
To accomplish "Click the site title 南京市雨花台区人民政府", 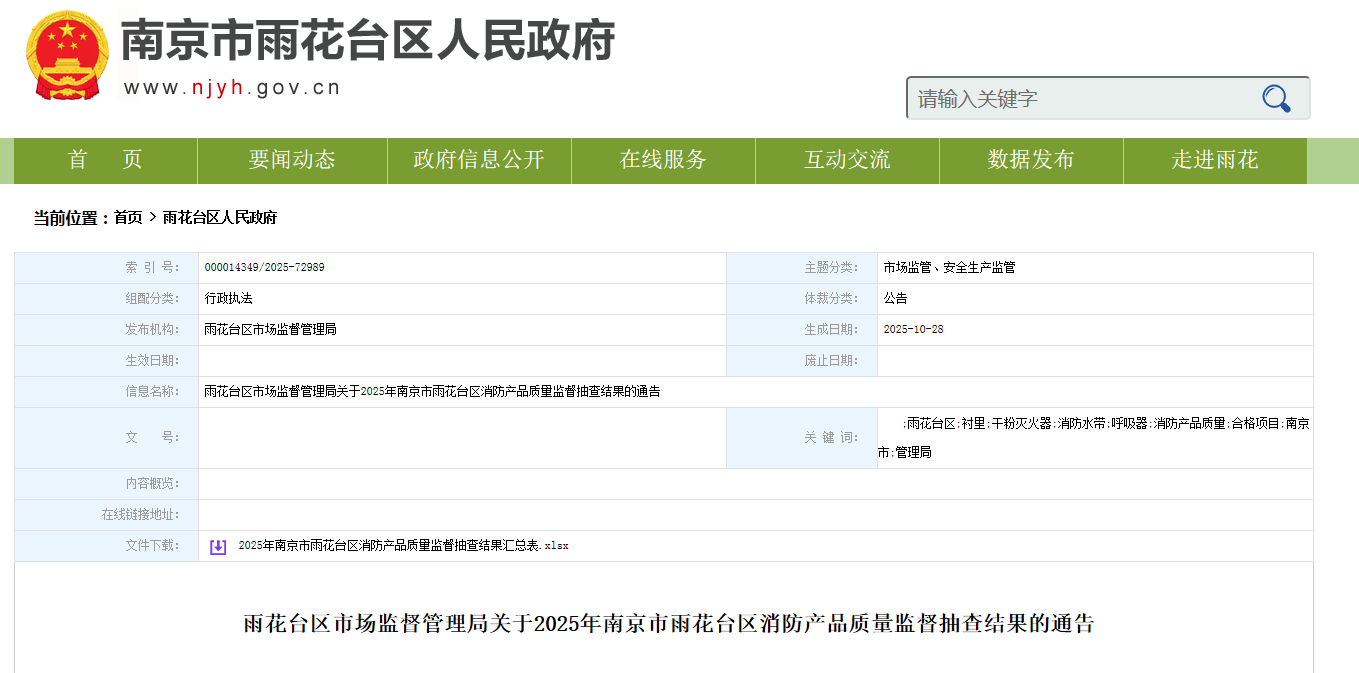I will (367, 41).
